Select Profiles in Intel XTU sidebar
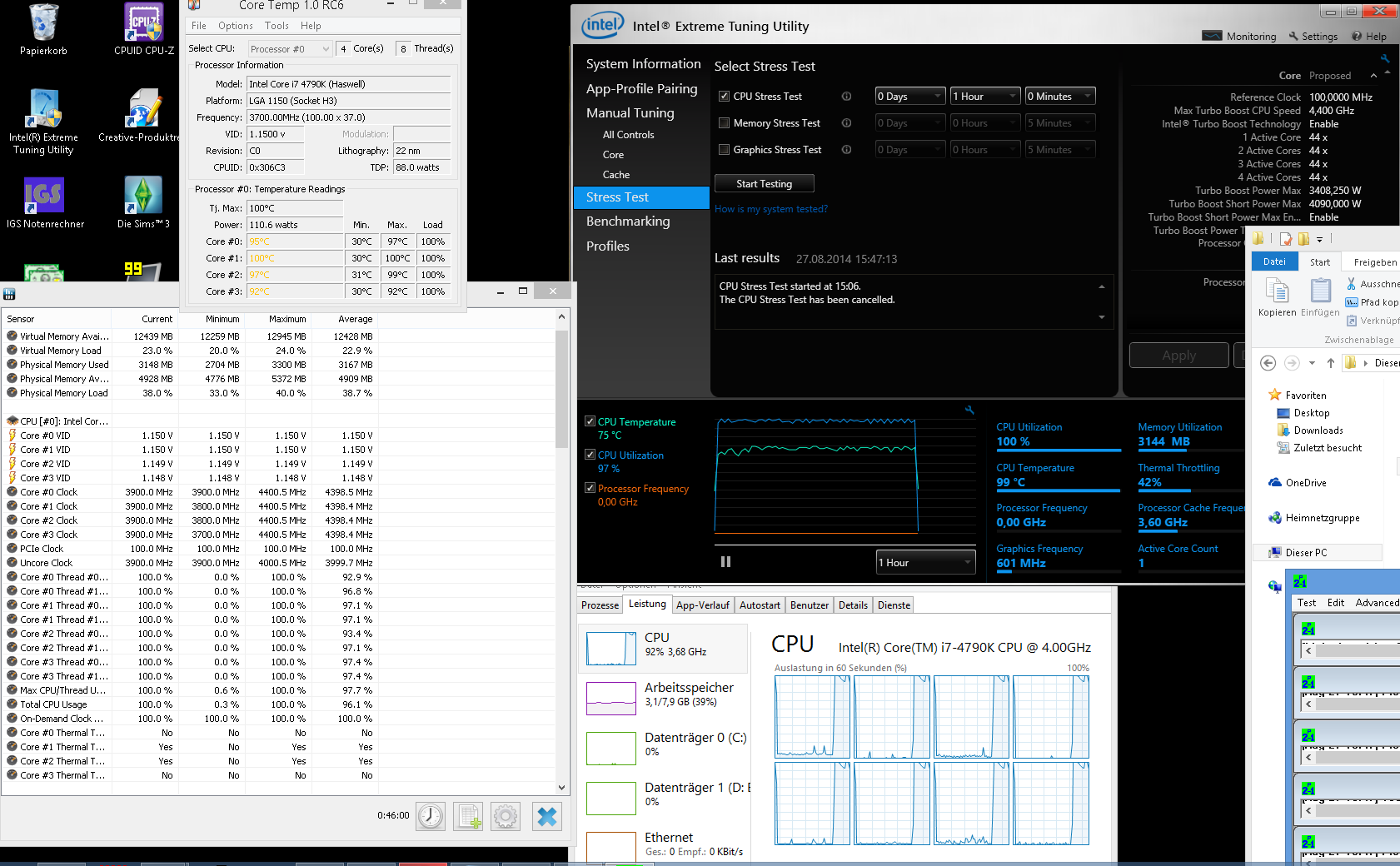Screen dimensions: 1400x866 pyautogui.click(x=608, y=246)
